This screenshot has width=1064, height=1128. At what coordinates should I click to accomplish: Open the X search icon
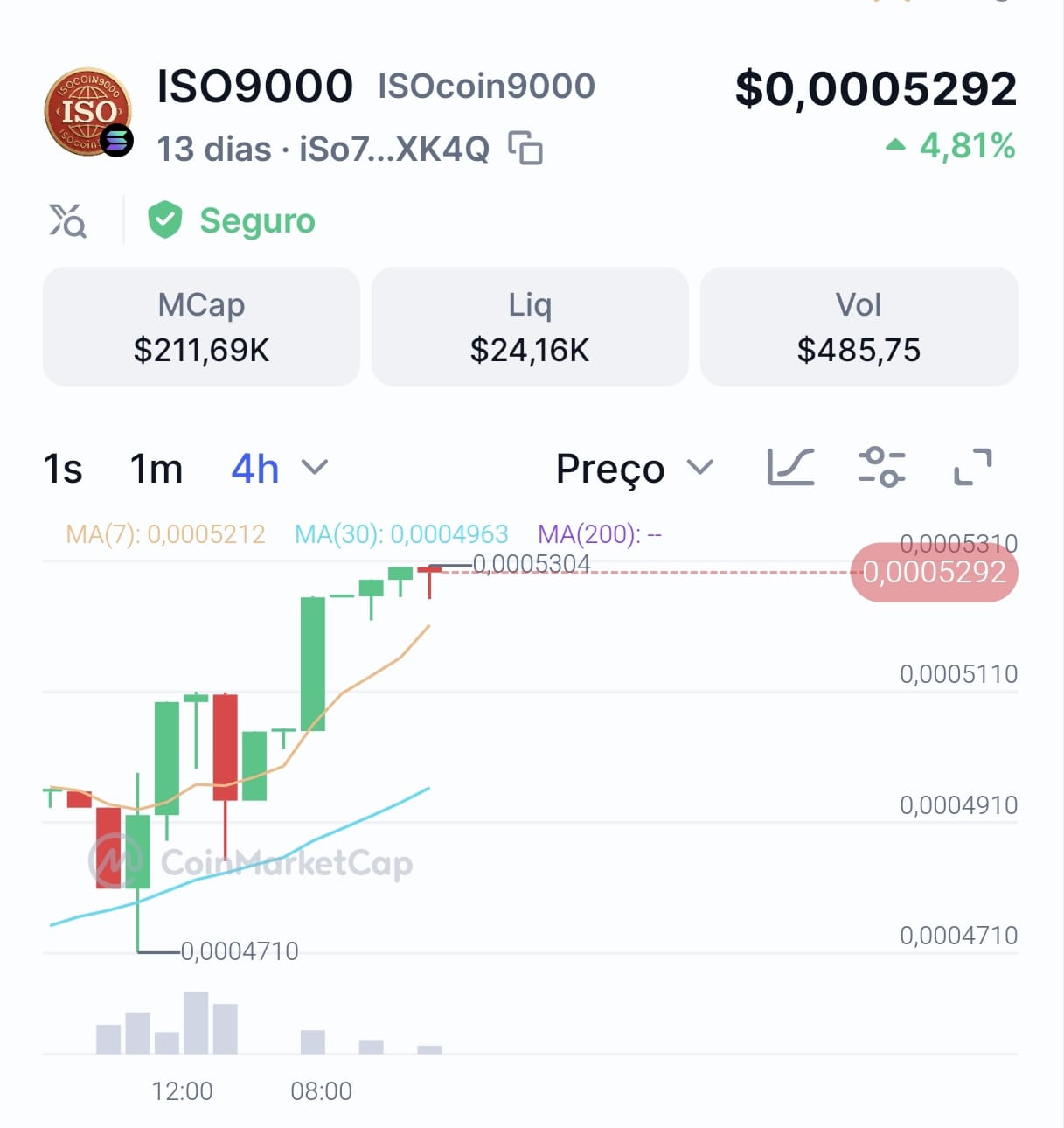[x=67, y=220]
